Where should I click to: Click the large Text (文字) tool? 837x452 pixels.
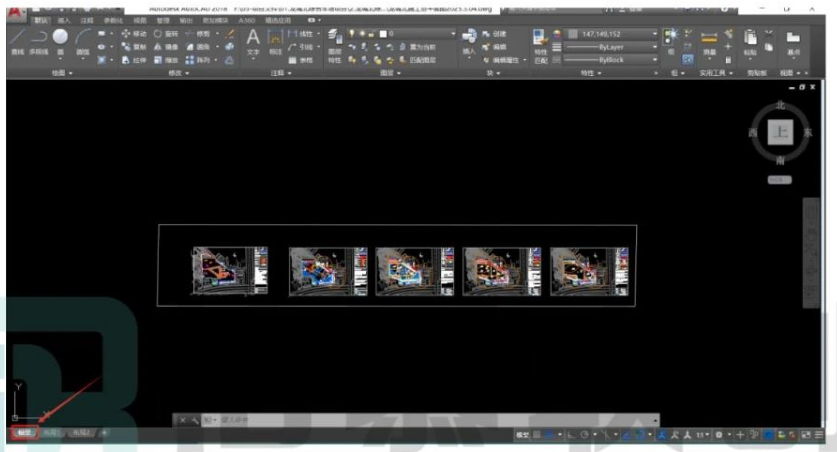point(253,42)
